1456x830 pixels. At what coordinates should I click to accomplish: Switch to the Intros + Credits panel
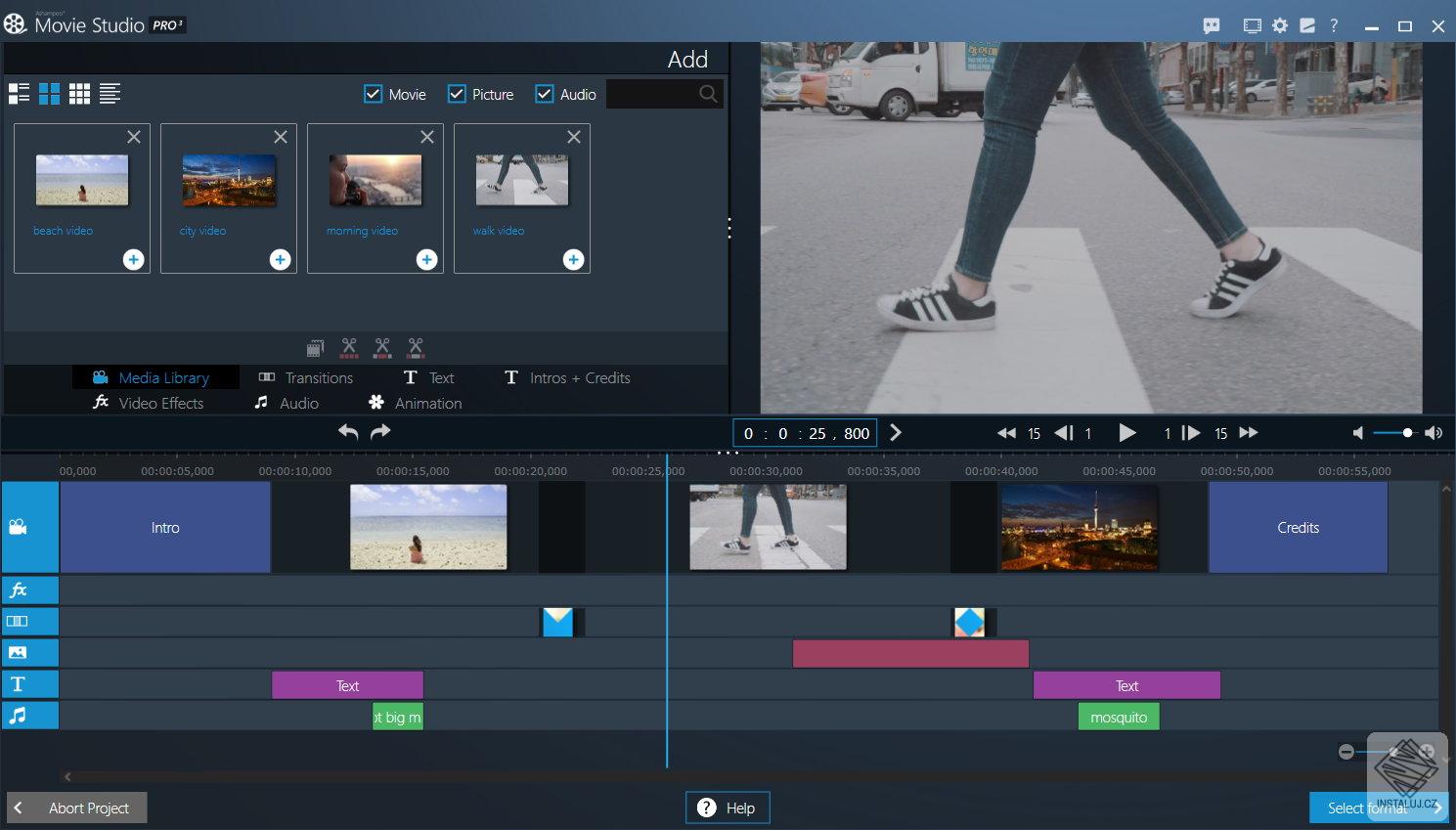567,377
